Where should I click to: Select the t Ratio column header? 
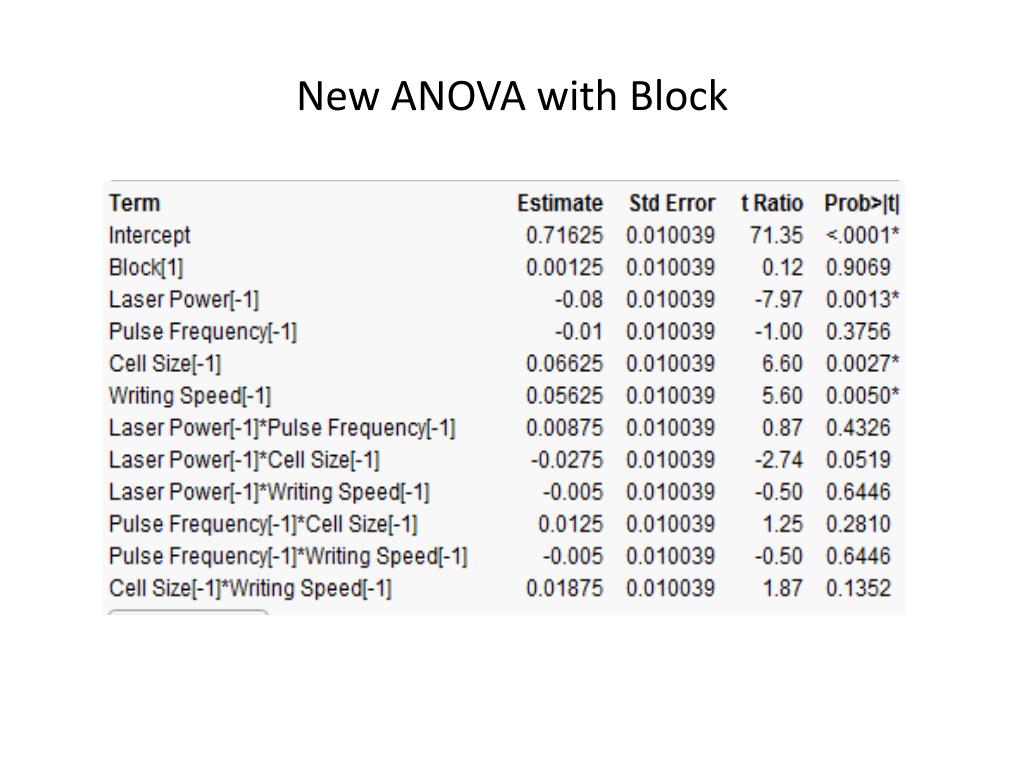pyautogui.click(x=771, y=203)
